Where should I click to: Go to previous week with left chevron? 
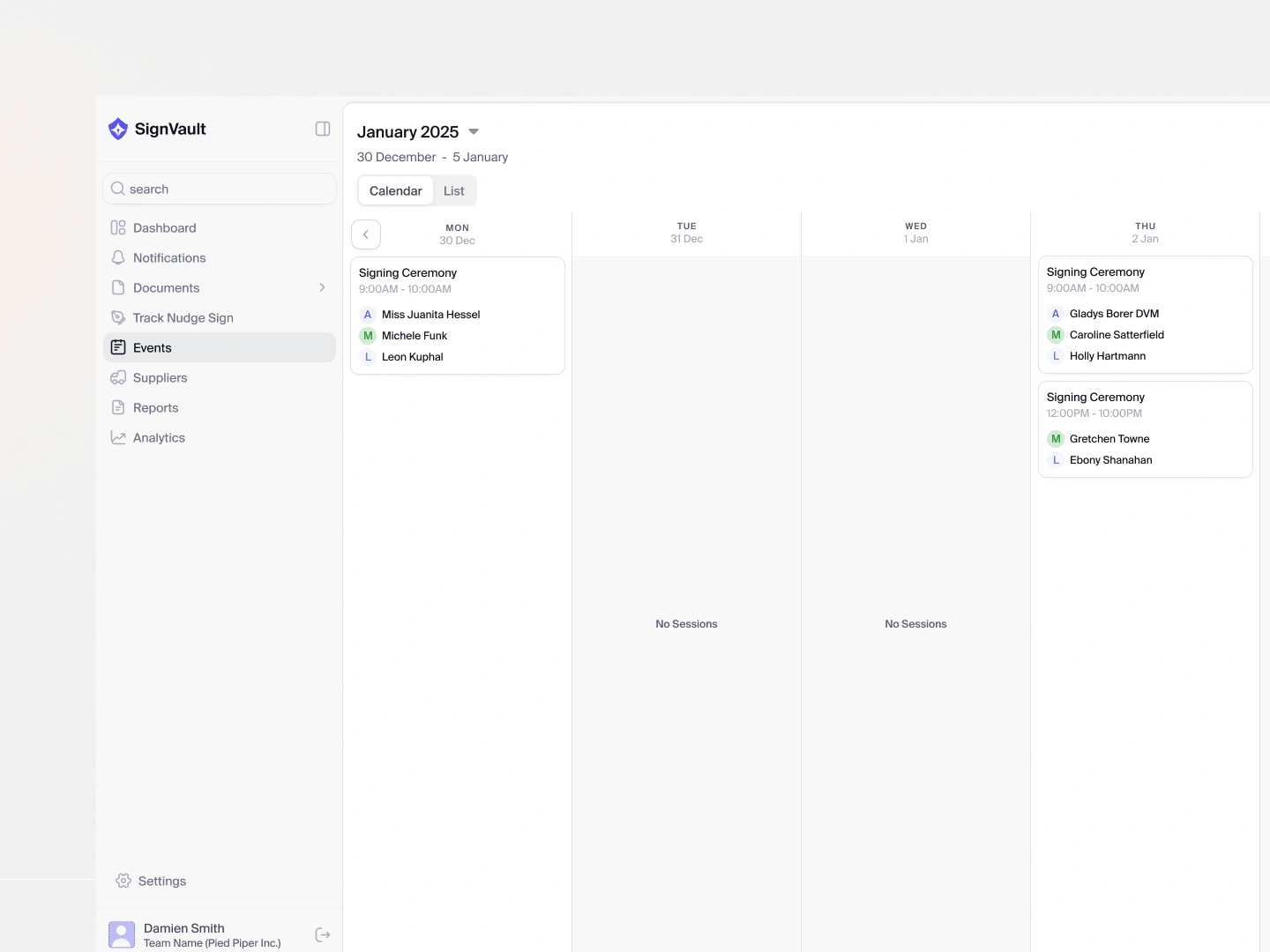366,234
